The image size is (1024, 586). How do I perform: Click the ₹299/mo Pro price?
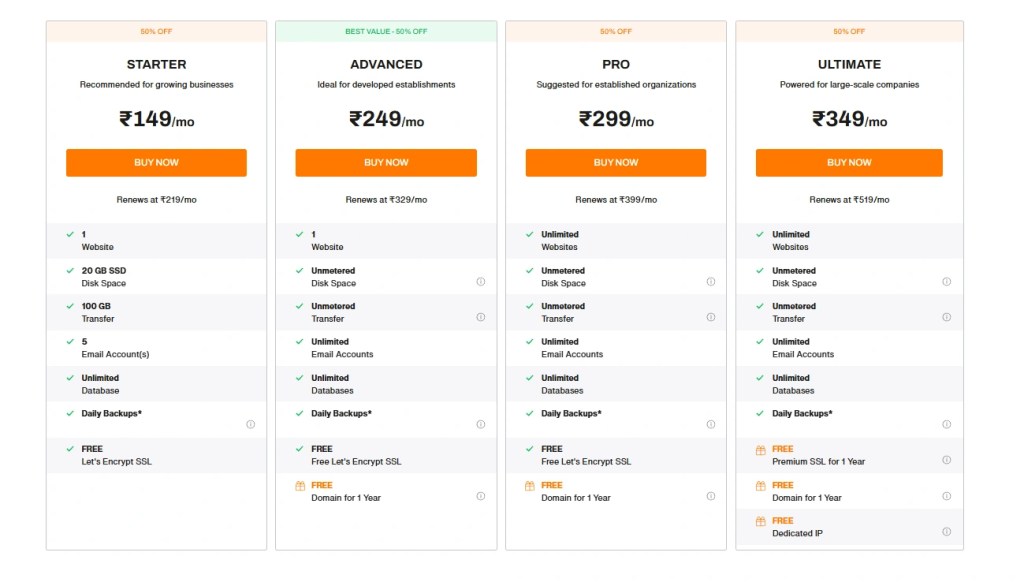pos(616,119)
